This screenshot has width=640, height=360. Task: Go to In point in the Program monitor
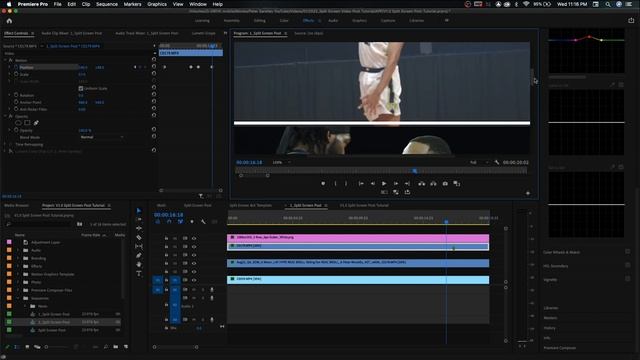361,184
